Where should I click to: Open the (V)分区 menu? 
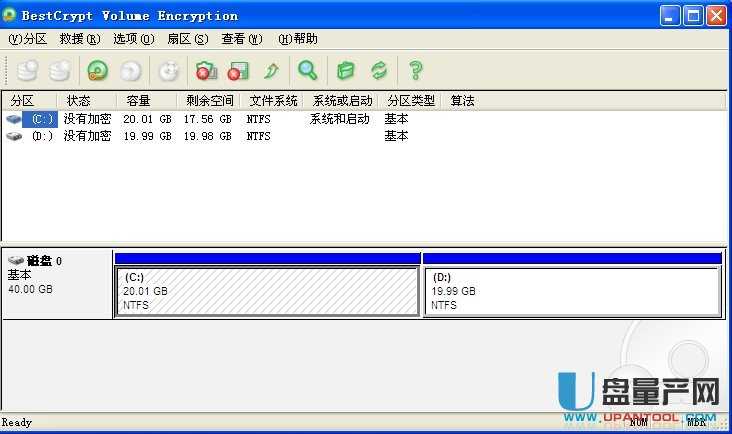pos(28,39)
